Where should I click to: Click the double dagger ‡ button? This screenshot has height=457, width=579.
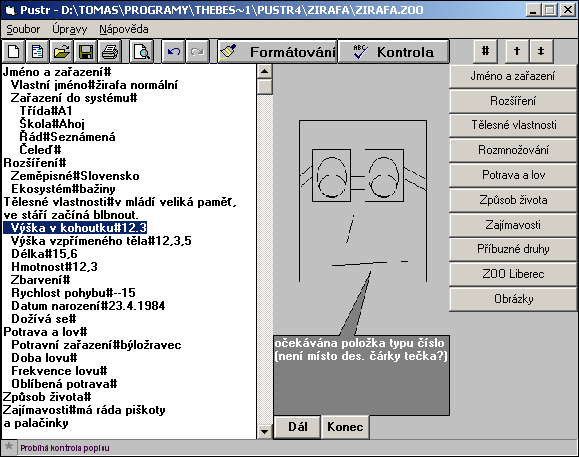pyautogui.click(x=541, y=51)
